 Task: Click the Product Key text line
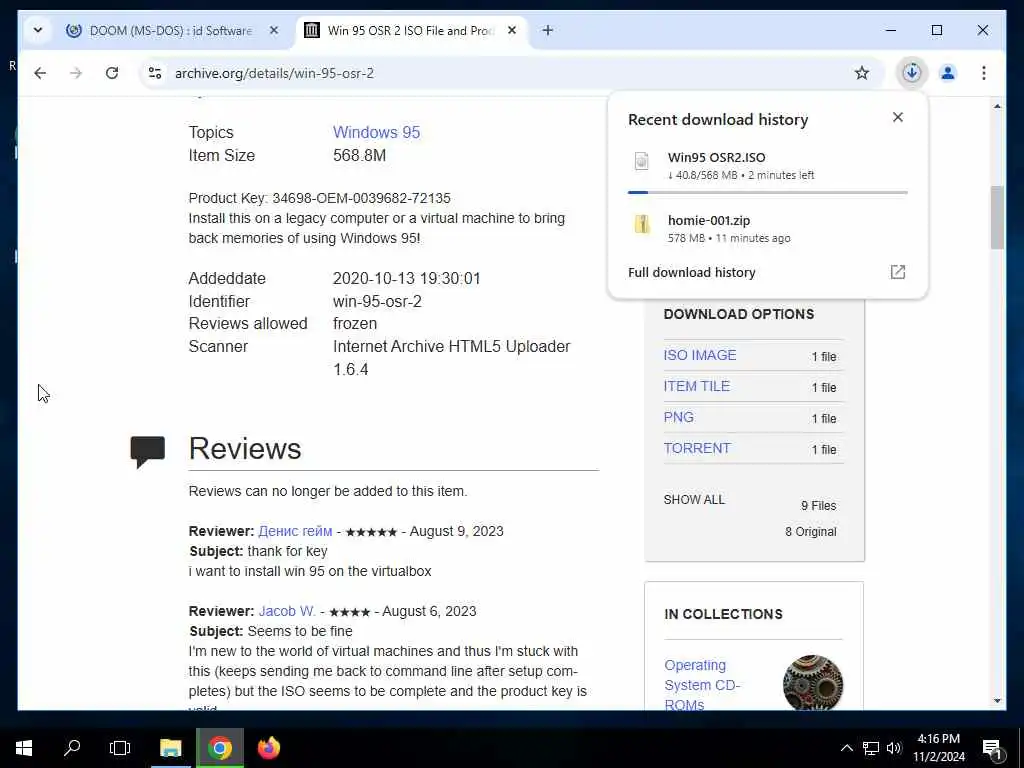[x=319, y=198]
